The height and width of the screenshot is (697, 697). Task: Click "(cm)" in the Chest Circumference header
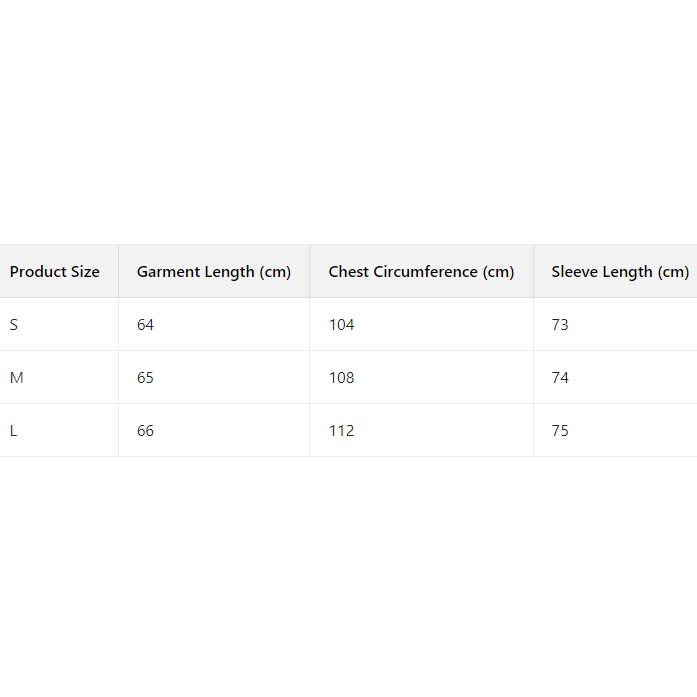[498, 272]
